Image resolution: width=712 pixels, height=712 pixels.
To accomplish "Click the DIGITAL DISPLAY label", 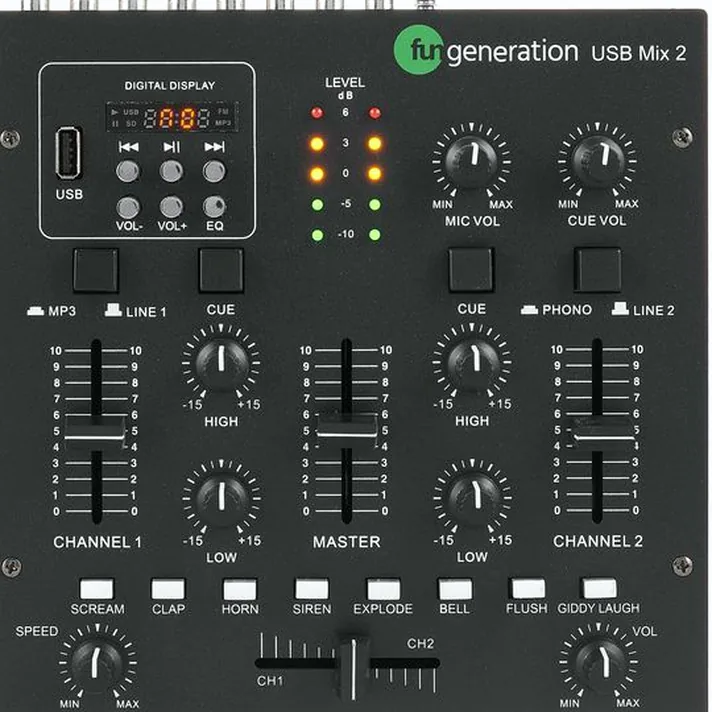I will 170,85.
